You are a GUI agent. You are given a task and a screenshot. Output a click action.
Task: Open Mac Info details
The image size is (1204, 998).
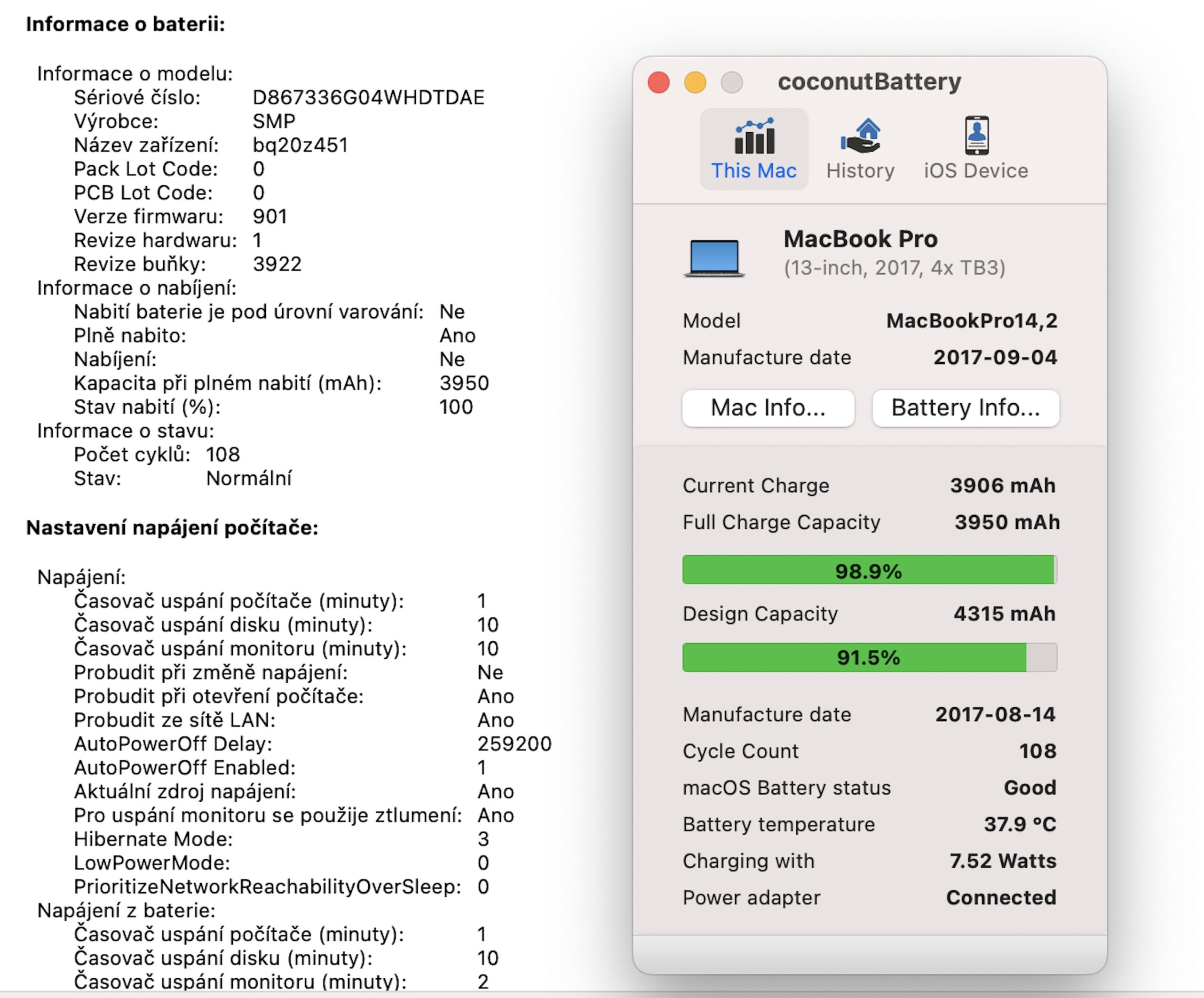coord(768,408)
